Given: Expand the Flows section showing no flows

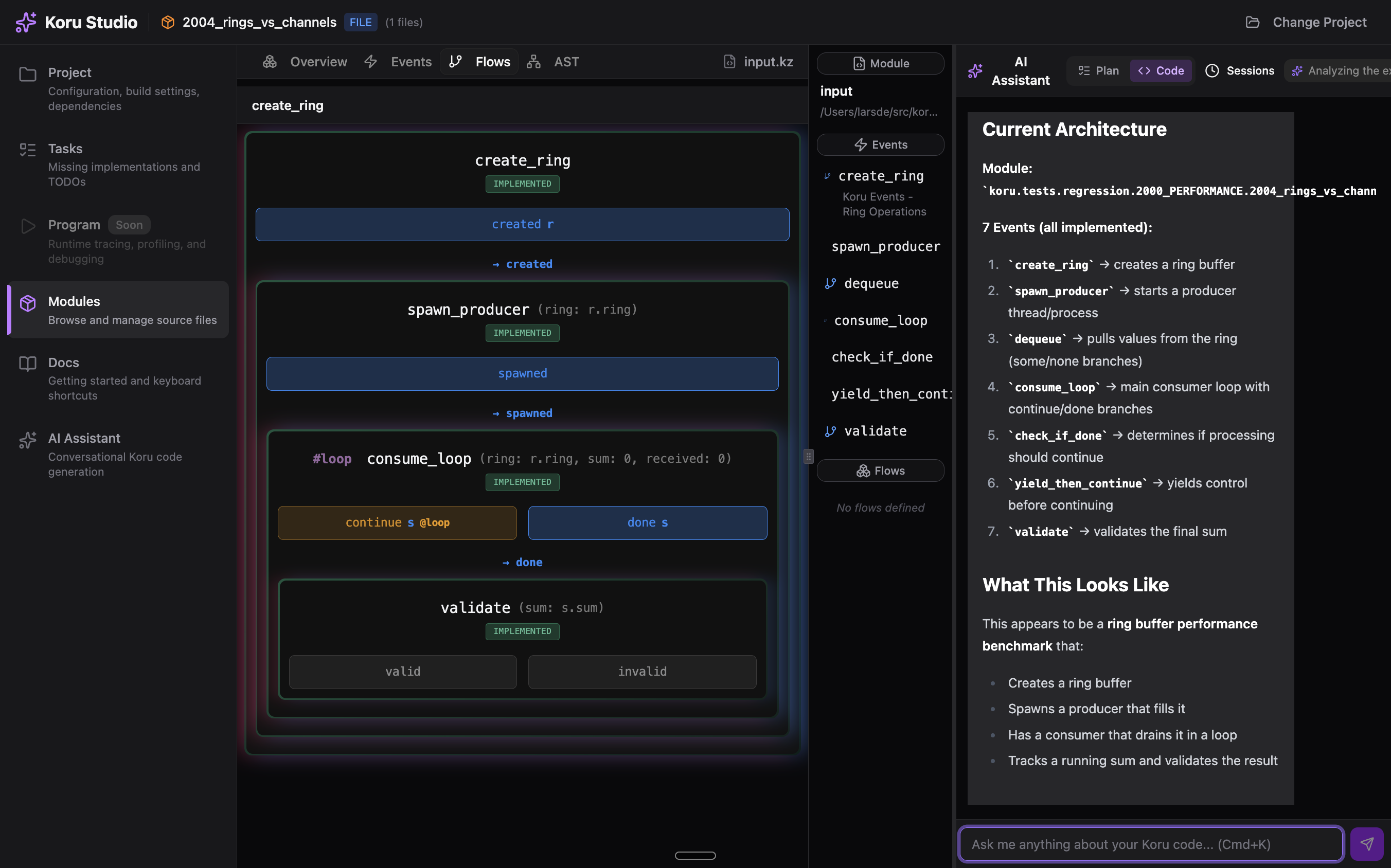Looking at the screenshot, I should click(880, 470).
